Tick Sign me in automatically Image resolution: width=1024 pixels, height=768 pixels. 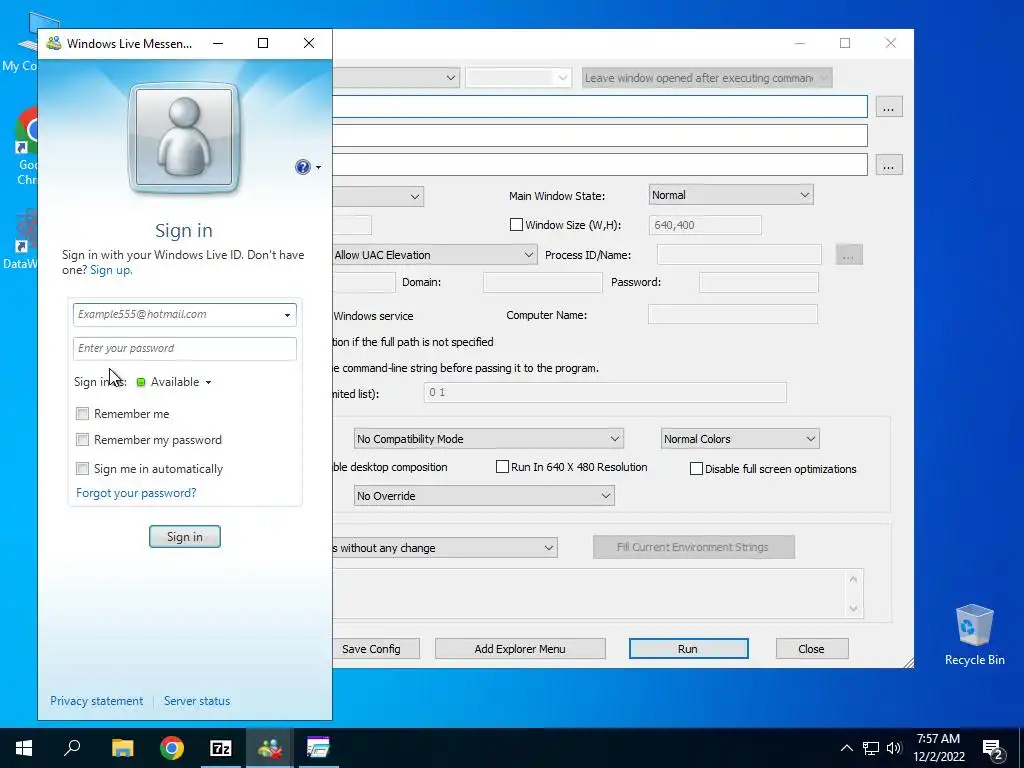pos(82,468)
